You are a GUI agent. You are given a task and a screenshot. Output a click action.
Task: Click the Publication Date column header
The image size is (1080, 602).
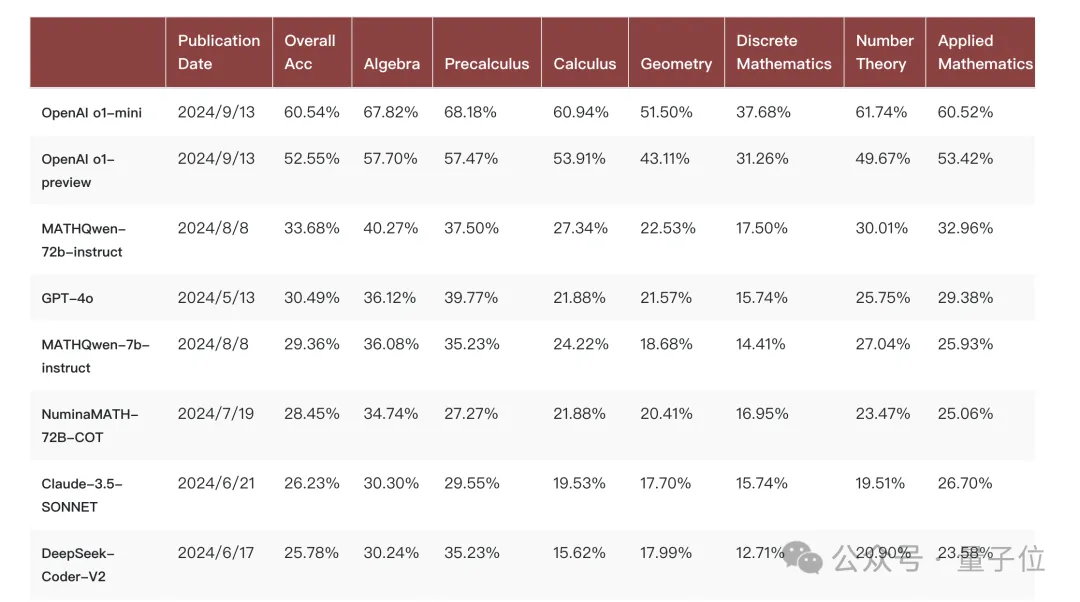(219, 52)
